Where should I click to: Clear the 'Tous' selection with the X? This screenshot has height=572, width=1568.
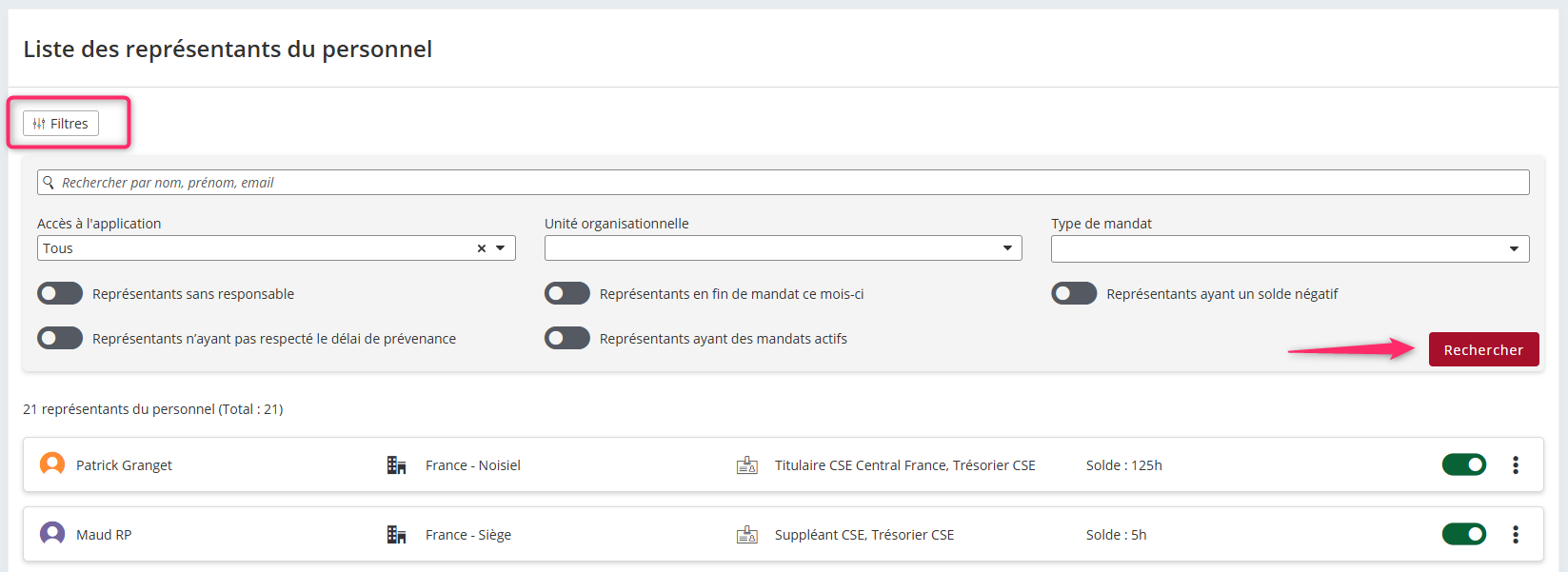482,248
